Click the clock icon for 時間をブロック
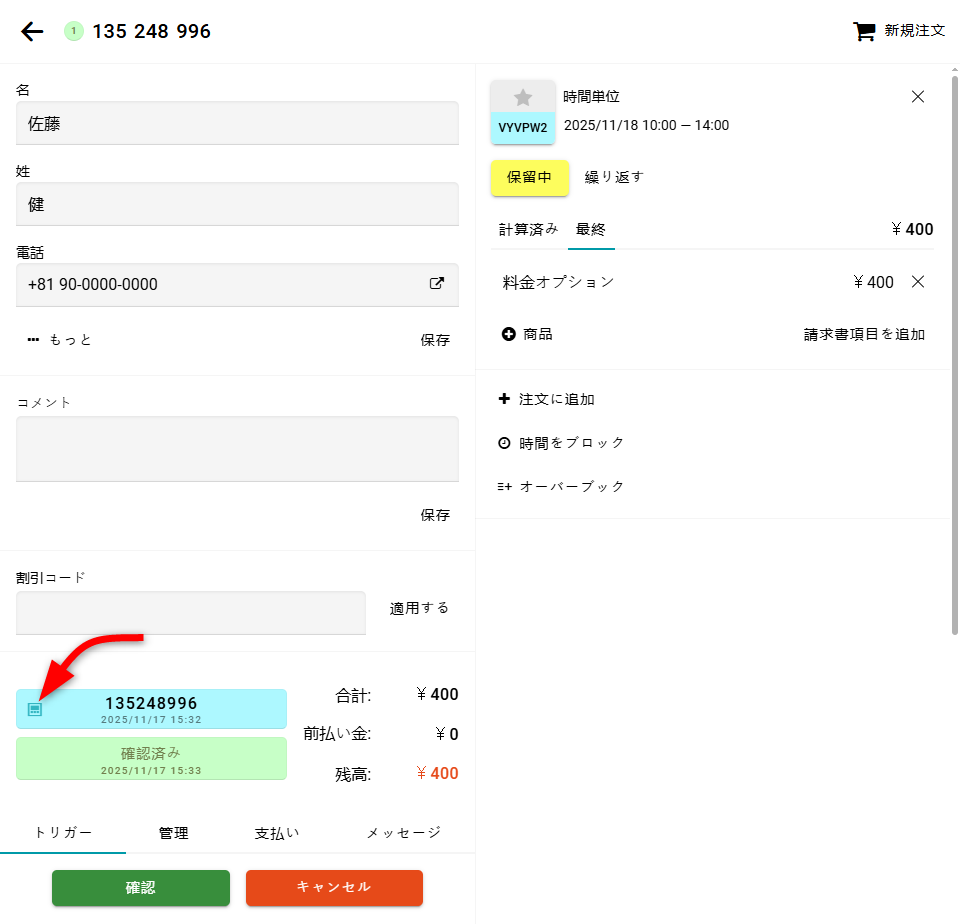Image resolution: width=960 pixels, height=924 pixels. point(504,443)
